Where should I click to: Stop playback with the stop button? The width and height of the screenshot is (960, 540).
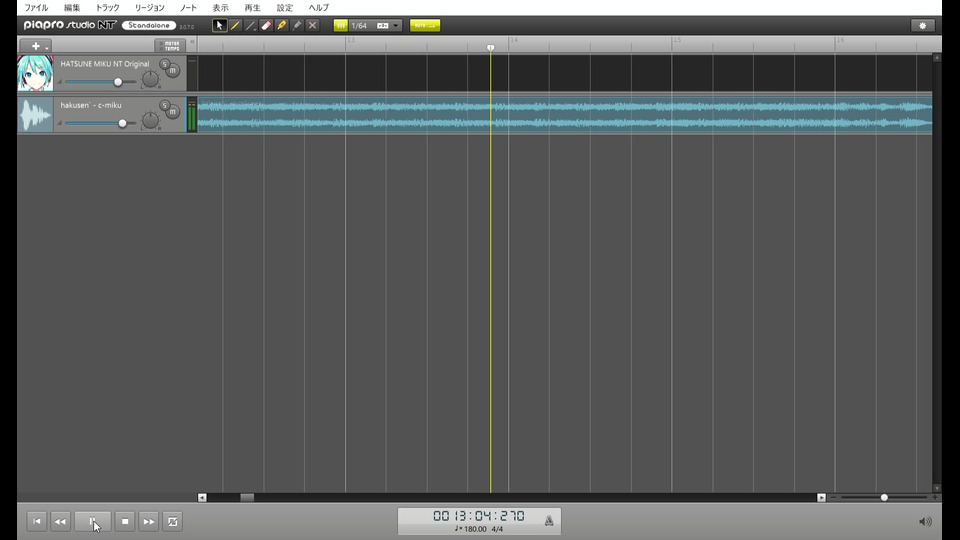click(125, 522)
